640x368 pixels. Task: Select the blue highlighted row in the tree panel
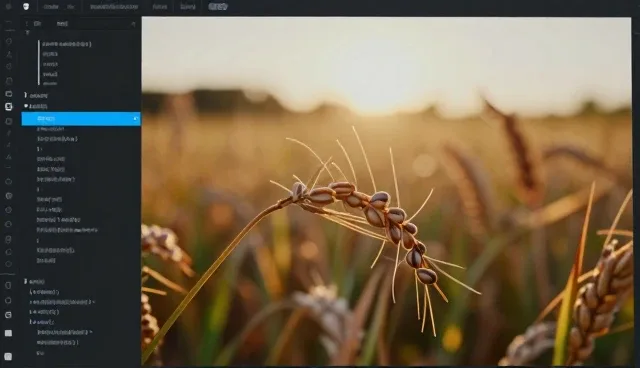click(x=81, y=119)
